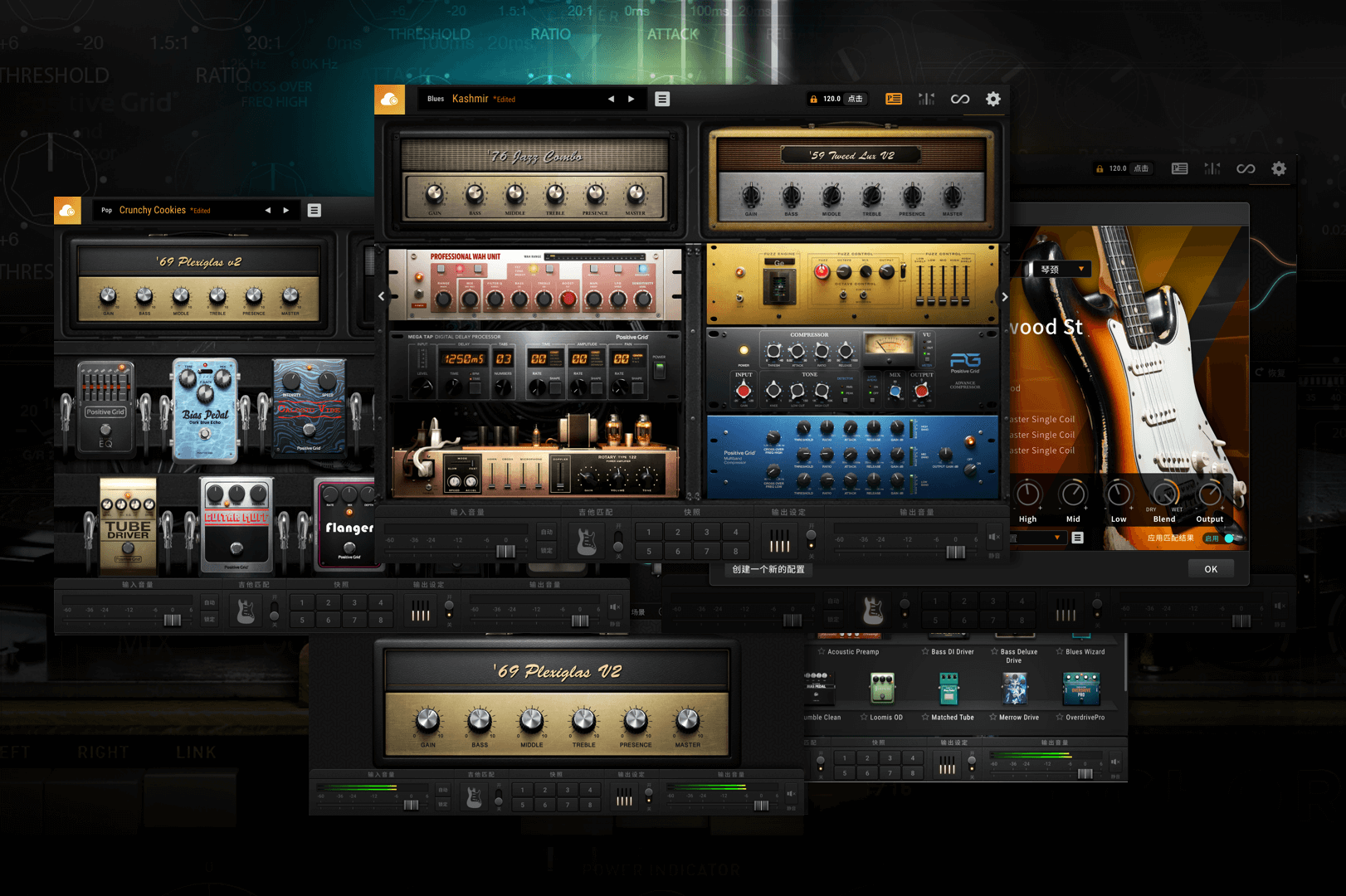Image resolution: width=1346 pixels, height=896 pixels.
Task: Click the 创建一个新的配置 tooltip button
Action: 768,570
